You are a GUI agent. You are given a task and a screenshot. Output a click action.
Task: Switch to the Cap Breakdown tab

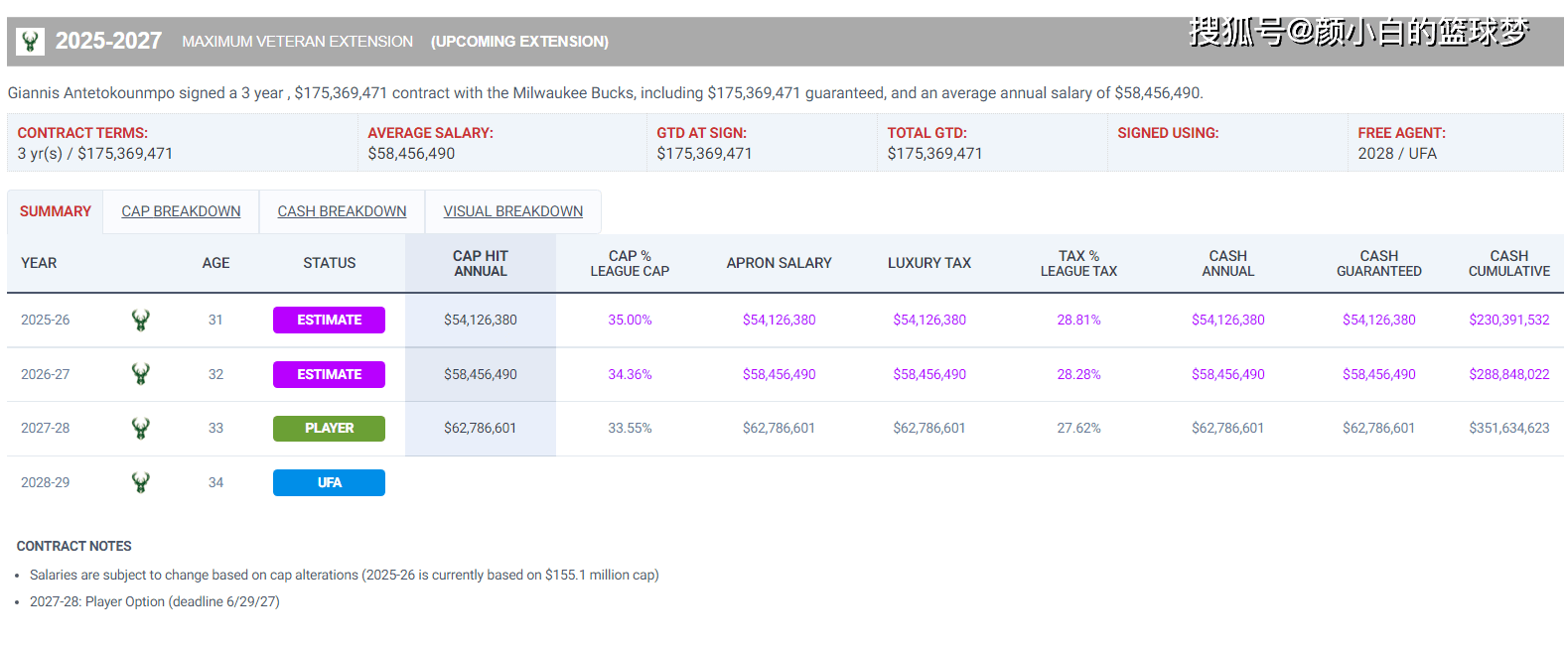click(181, 211)
